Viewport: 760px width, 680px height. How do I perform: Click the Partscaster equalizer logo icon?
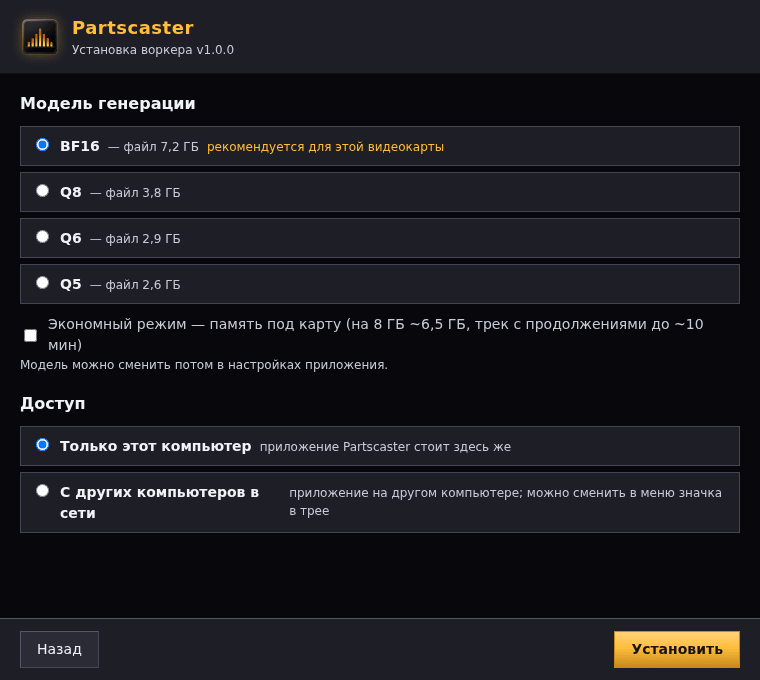click(x=40, y=37)
